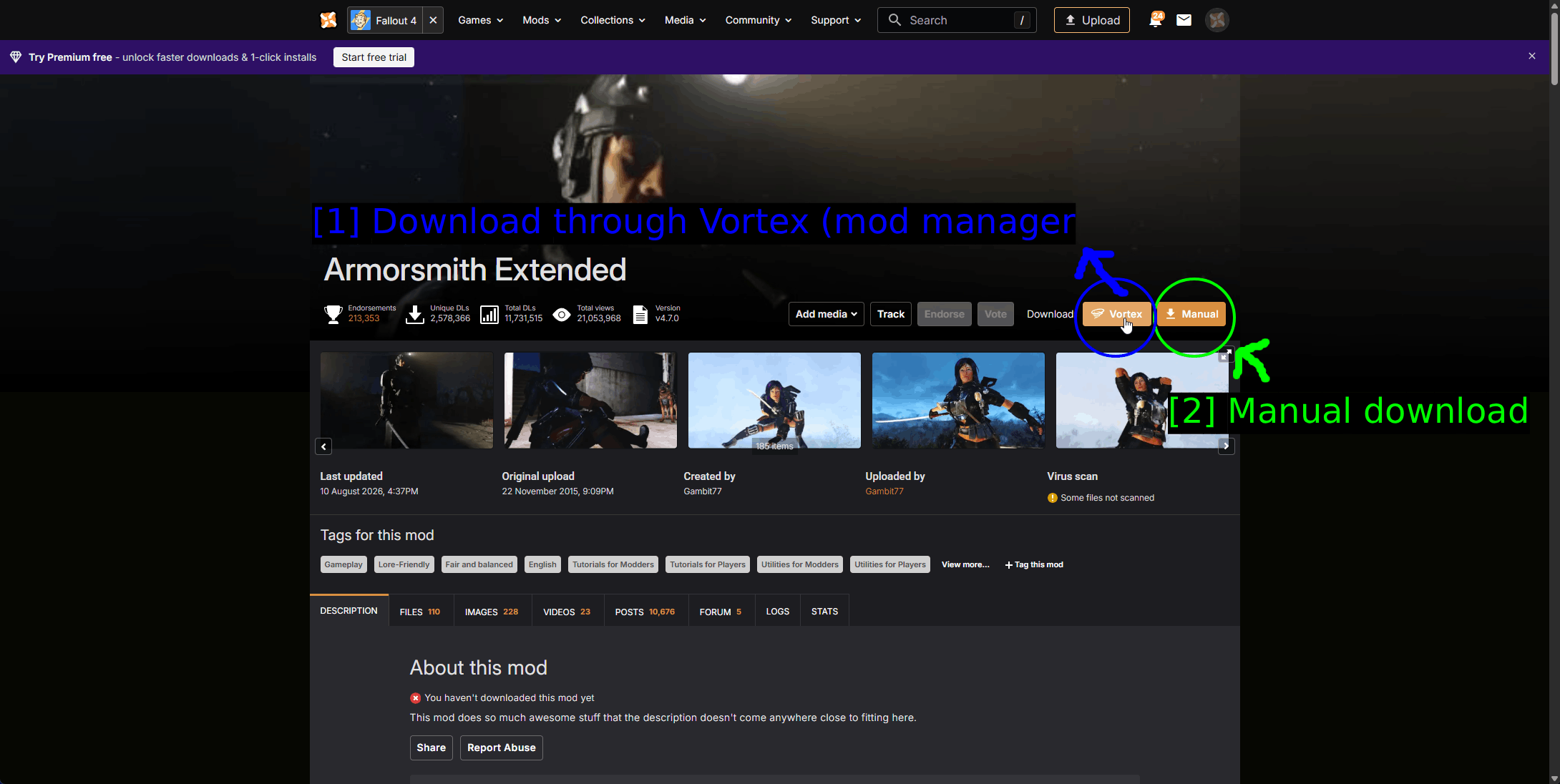Open the first dark gallery thumbnail

click(406, 401)
